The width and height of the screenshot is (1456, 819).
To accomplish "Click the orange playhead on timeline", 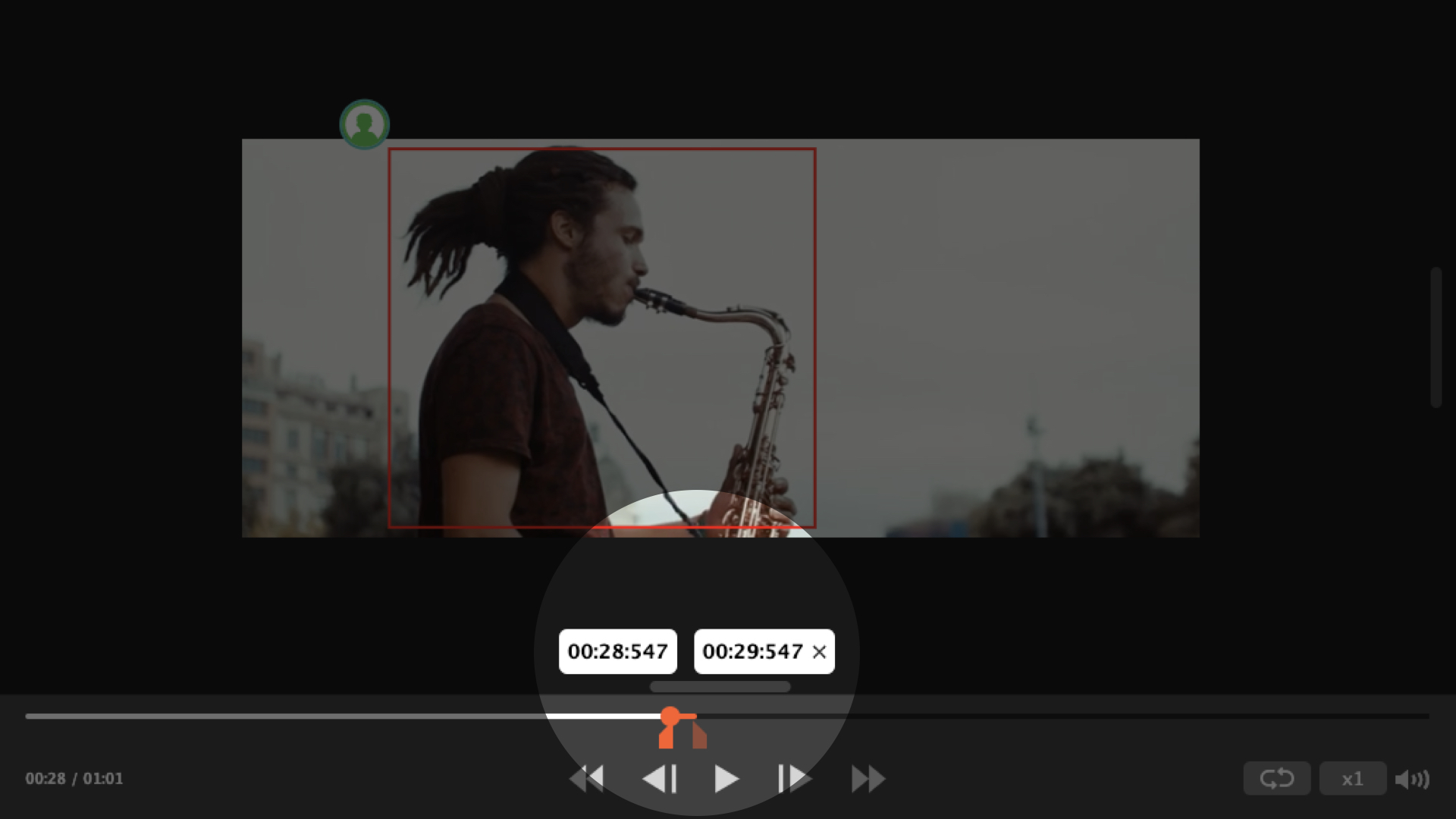I will [670, 717].
